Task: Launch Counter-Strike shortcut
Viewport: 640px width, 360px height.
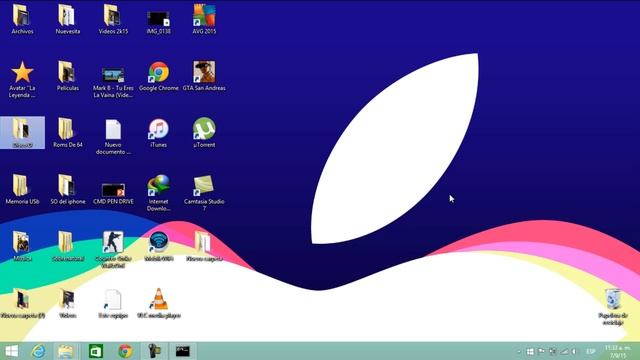Action: click(113, 249)
